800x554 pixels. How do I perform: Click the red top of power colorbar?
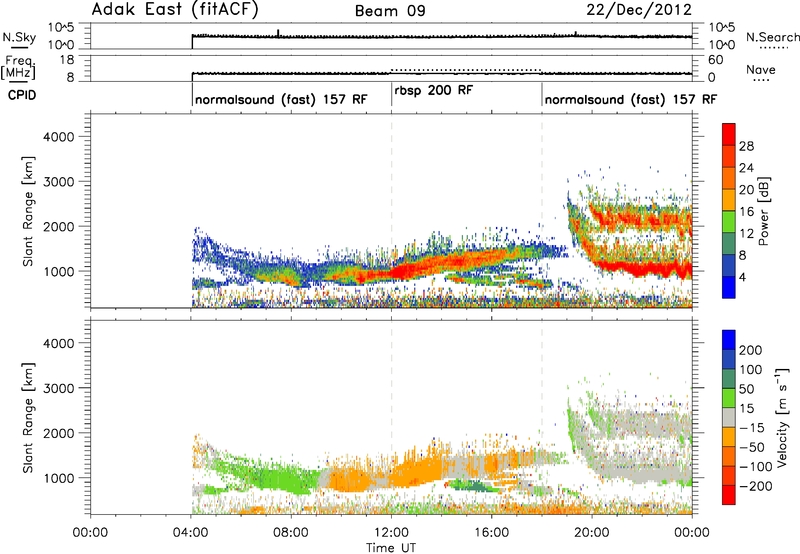[729, 134]
